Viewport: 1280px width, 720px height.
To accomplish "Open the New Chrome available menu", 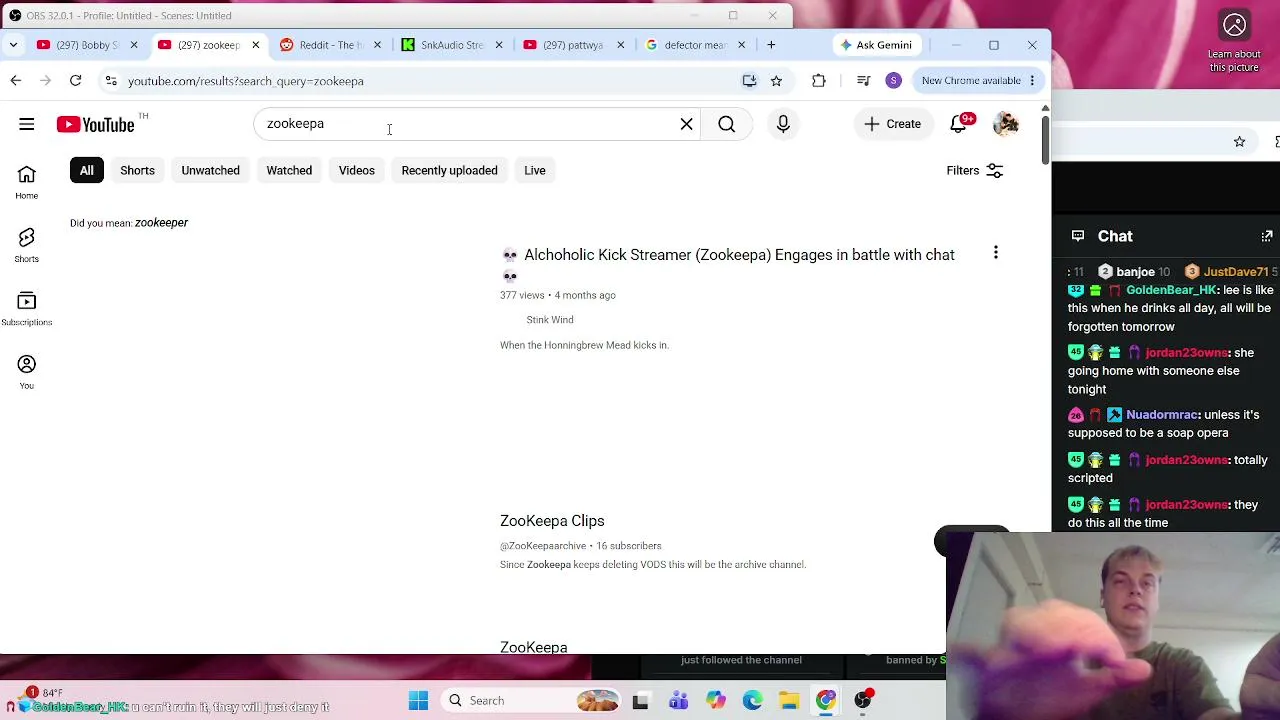I will 978,81.
